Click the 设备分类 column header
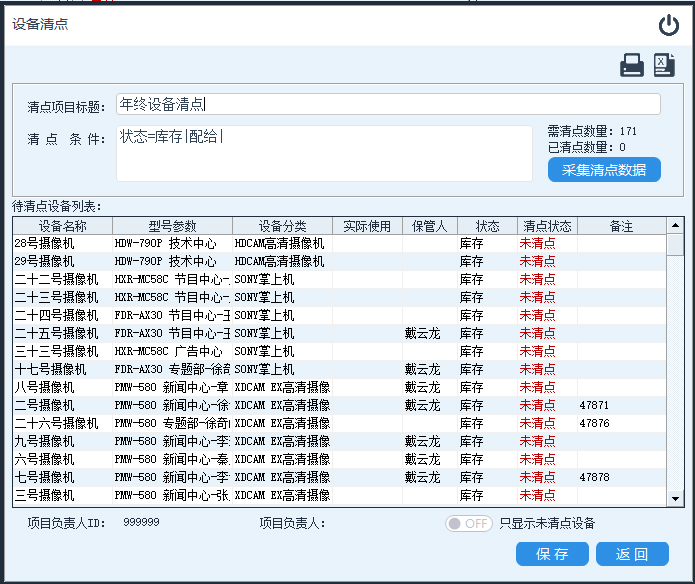 tap(282, 226)
